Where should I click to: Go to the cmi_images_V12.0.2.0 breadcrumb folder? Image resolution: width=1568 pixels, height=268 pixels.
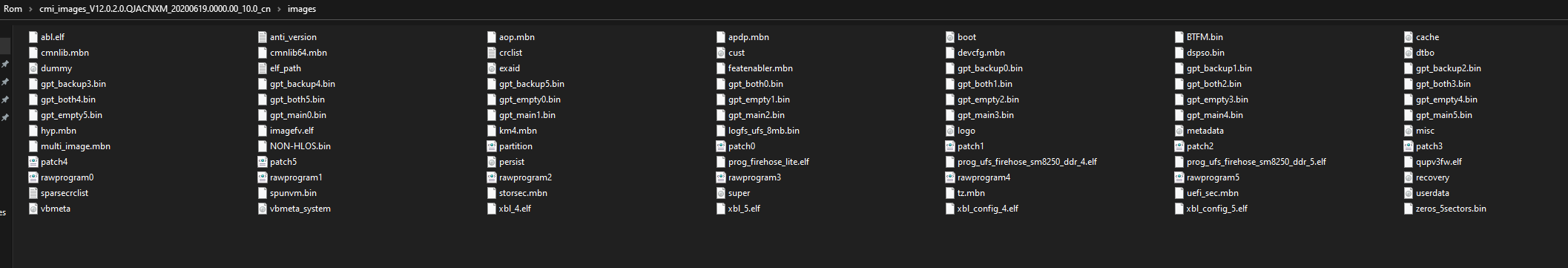(x=155, y=9)
